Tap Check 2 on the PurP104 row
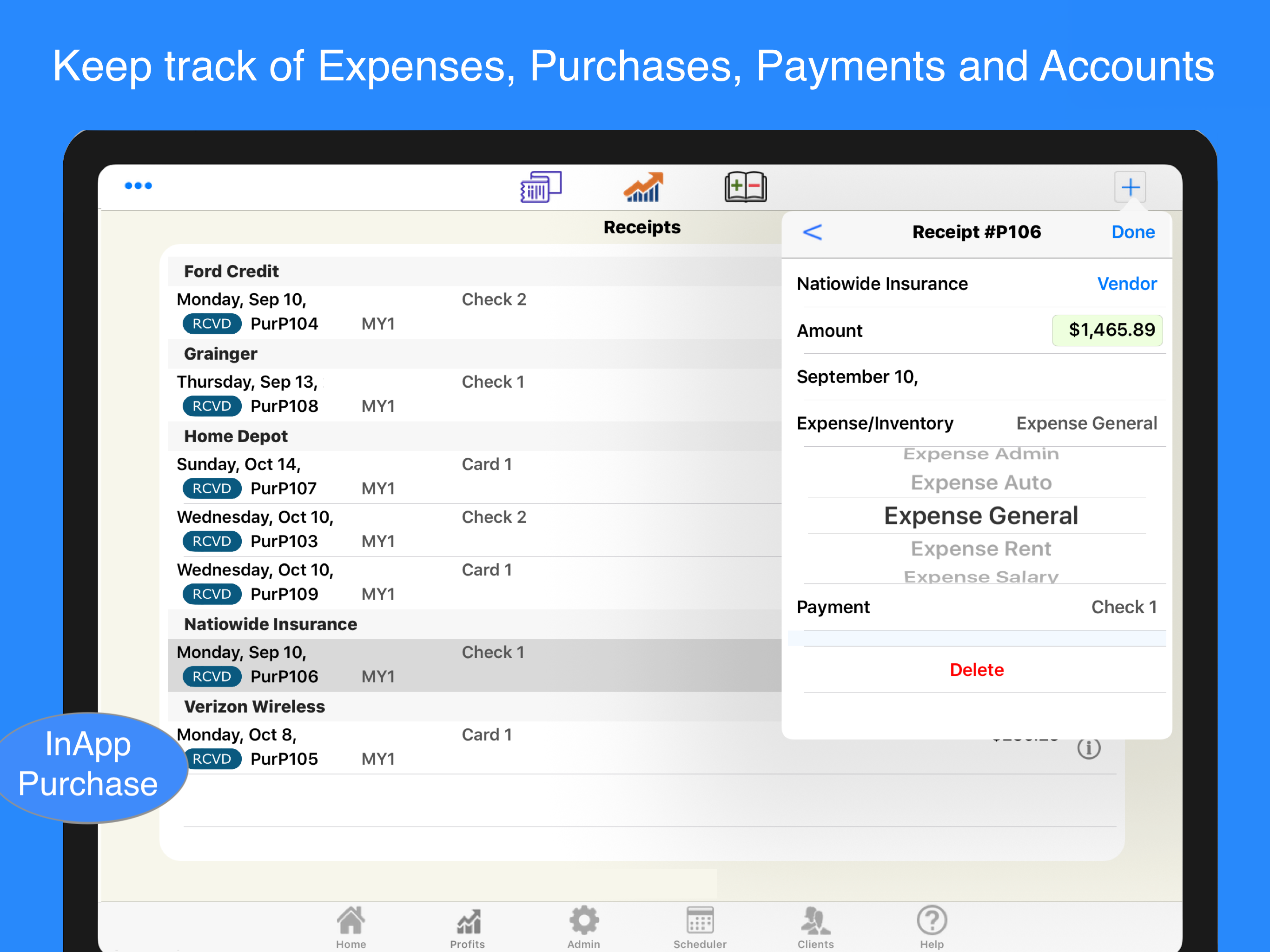Screen dimensions: 1270x952 click(x=494, y=299)
